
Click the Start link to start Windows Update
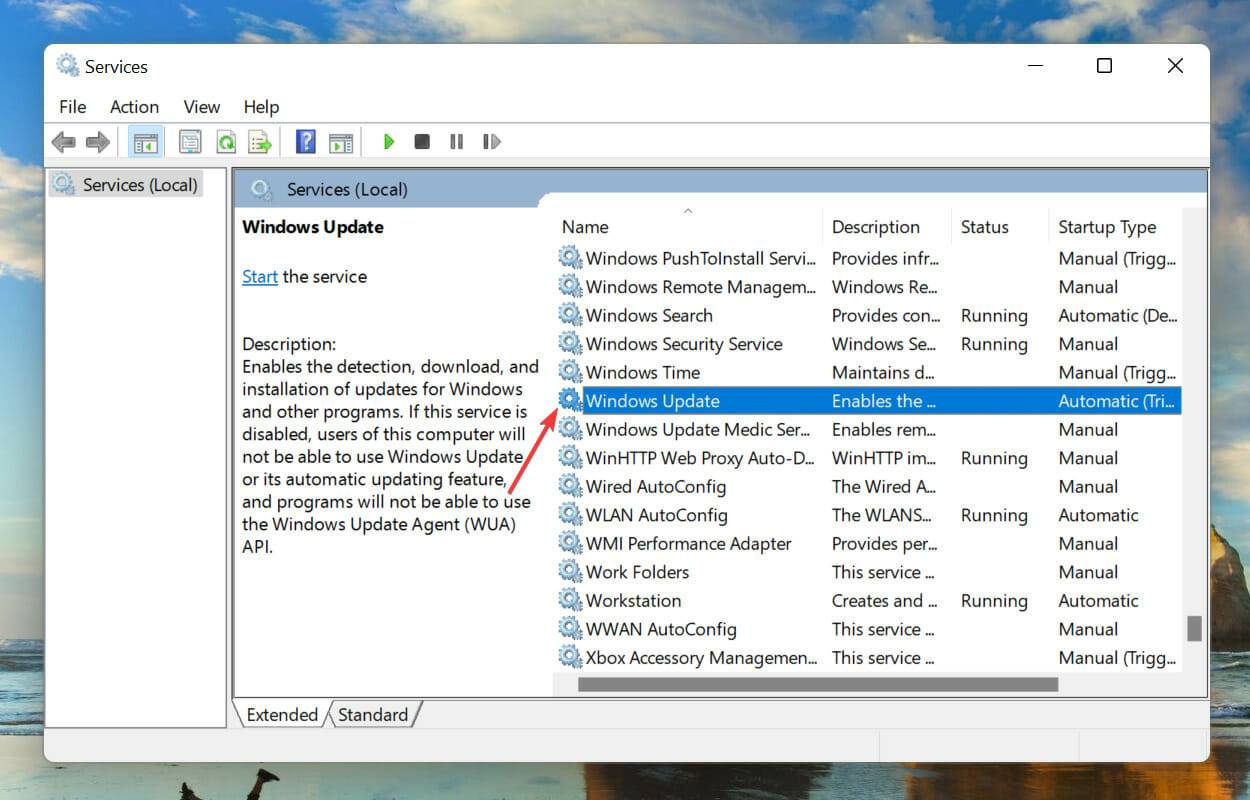point(259,276)
